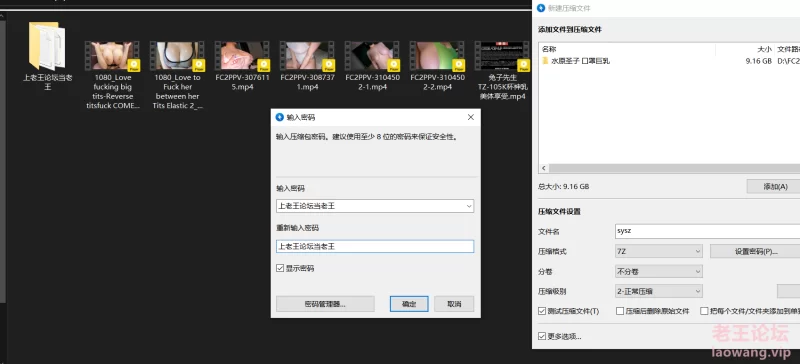Uncheck the 显示密码 checkbox
This screenshot has height=364, width=800.
[x=280, y=268]
